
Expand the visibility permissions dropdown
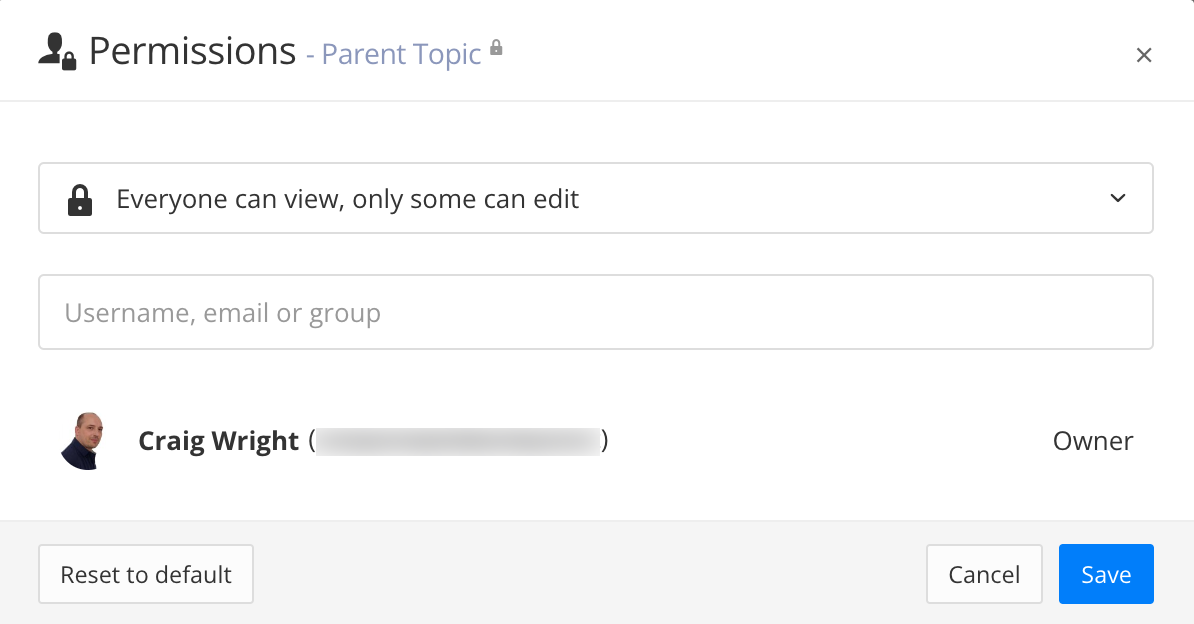click(x=596, y=198)
